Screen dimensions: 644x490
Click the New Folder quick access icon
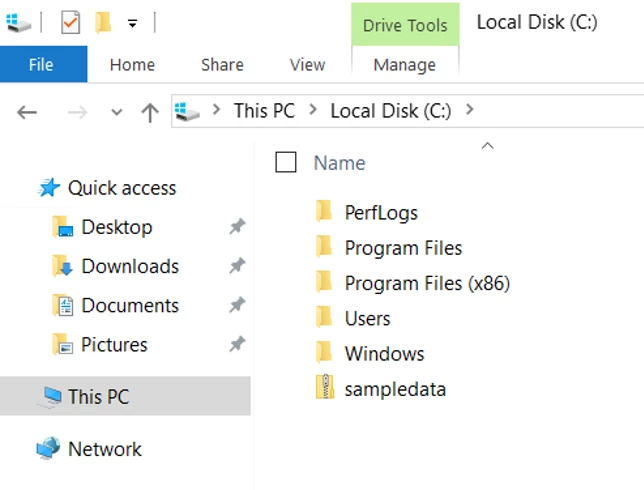[103, 22]
